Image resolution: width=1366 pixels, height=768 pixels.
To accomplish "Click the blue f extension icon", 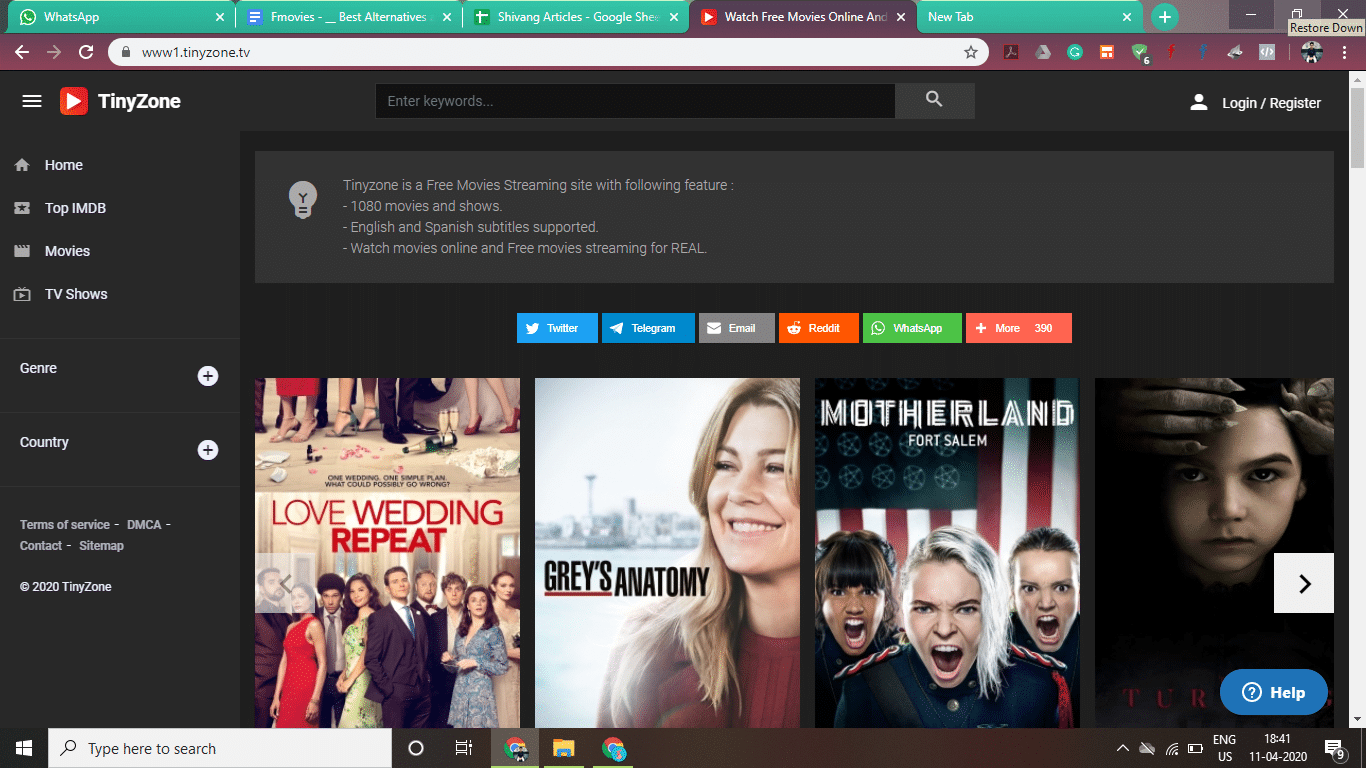I will click(1203, 52).
